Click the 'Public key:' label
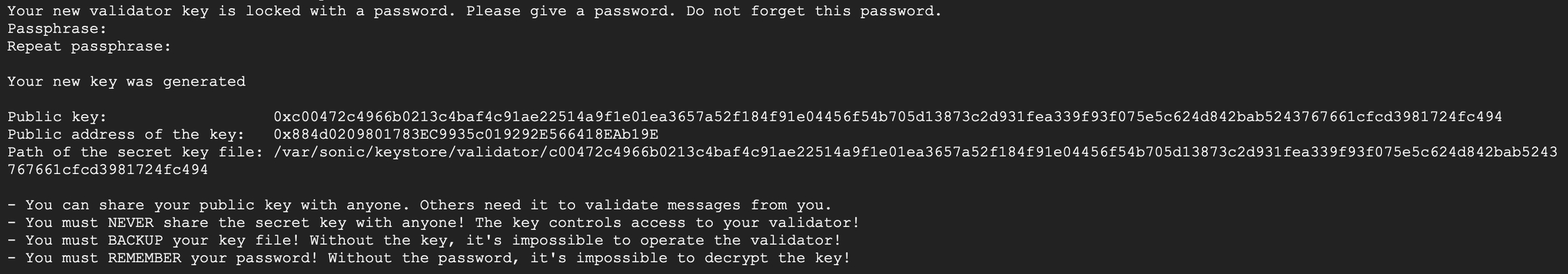This screenshot has height=274, width=1568. point(57,117)
